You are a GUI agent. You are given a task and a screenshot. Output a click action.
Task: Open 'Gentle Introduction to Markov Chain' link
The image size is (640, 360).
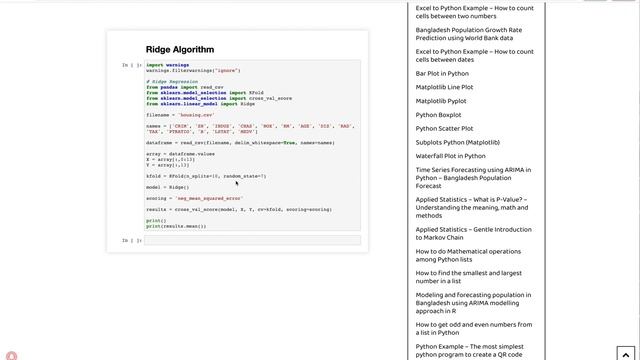click(x=473, y=233)
